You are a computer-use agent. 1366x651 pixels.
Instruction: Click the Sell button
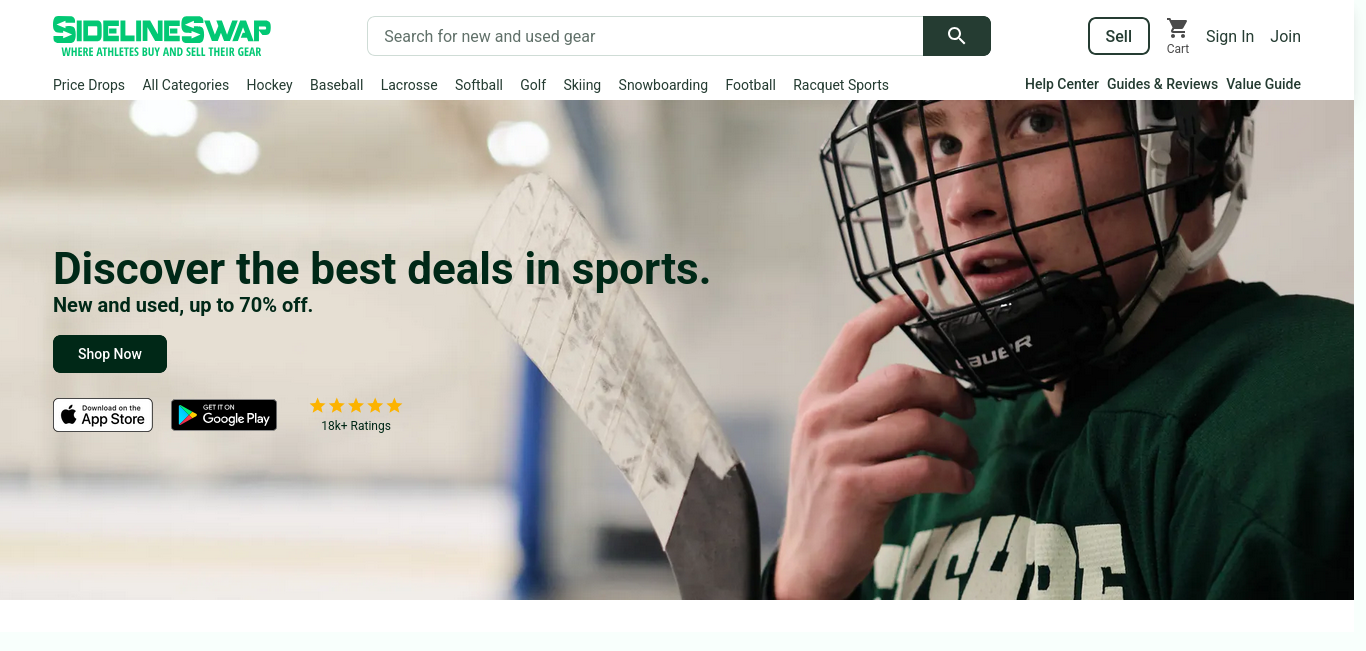[1119, 36]
